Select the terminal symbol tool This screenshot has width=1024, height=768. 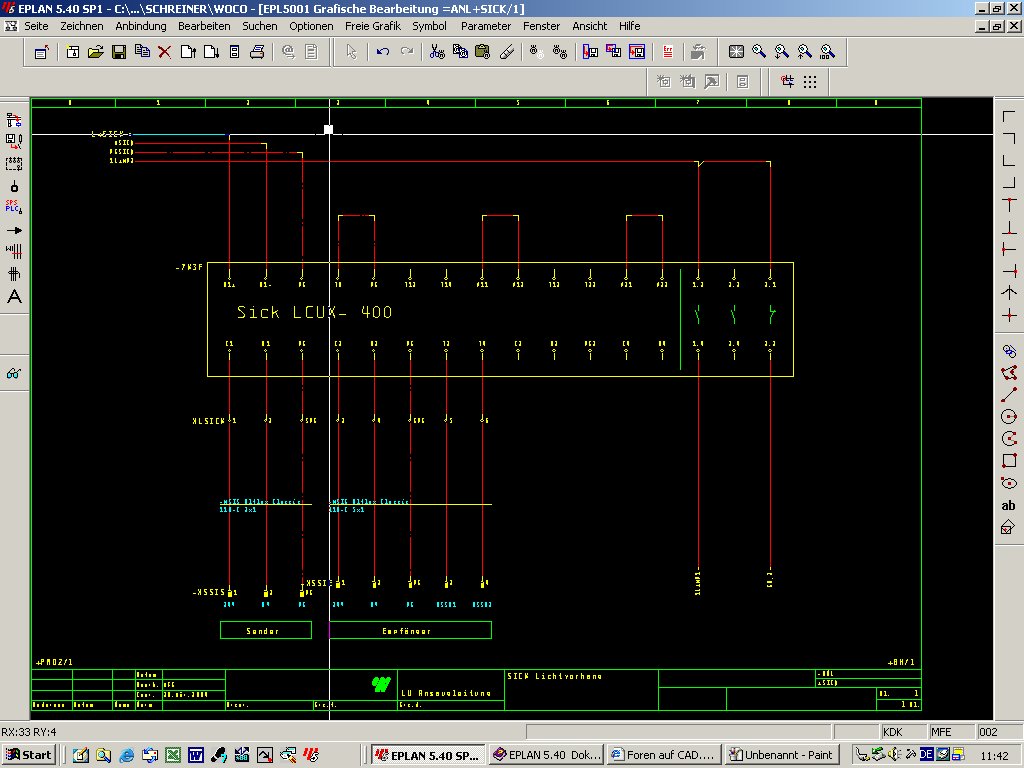point(14,186)
